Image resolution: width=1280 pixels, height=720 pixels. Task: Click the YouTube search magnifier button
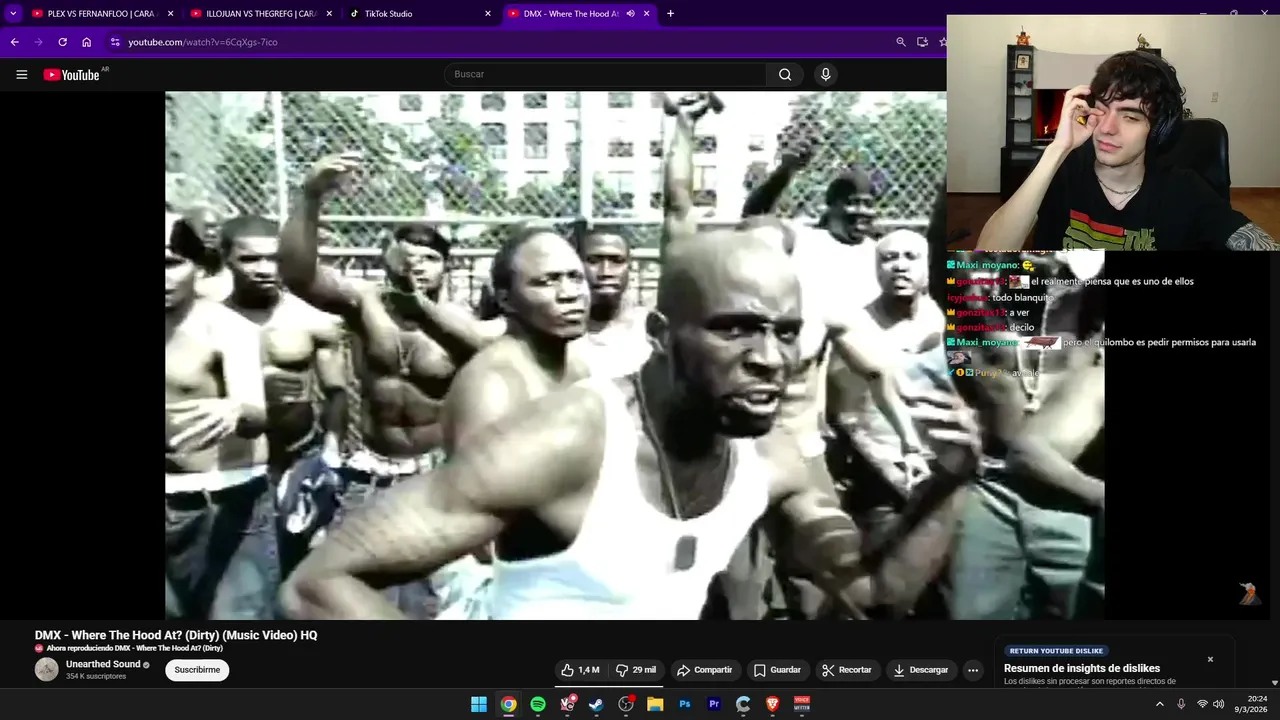(785, 74)
